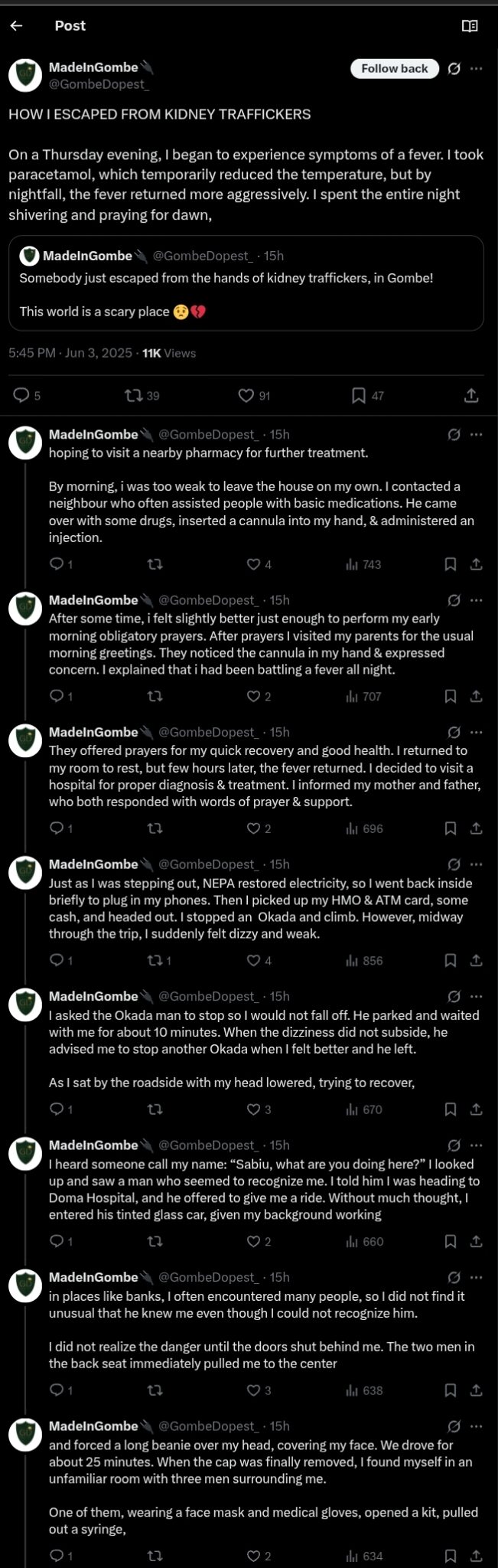The width and height of the screenshot is (498, 1568).
Task: Share the main post
Action: click(471, 395)
